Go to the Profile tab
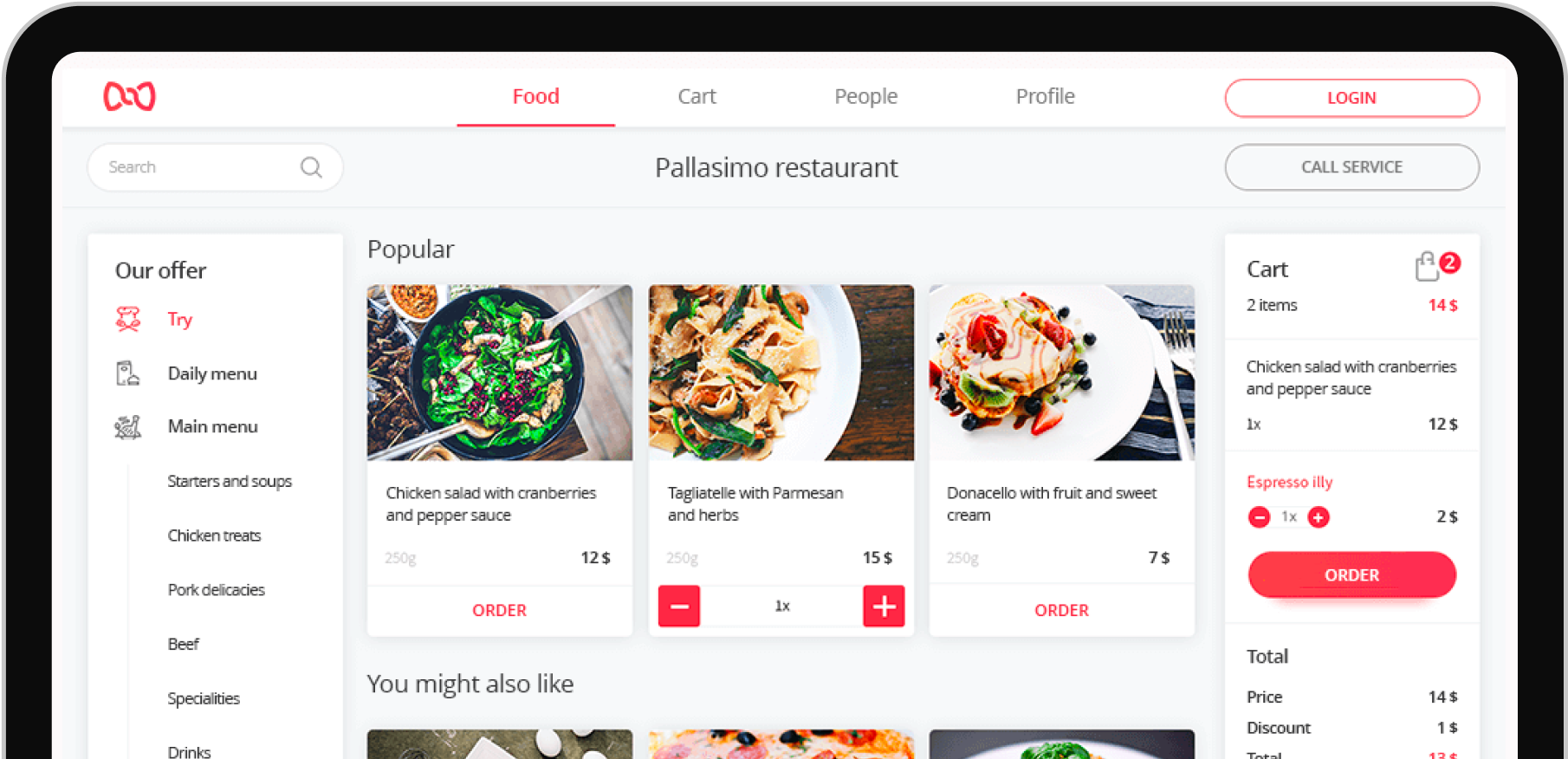1568x759 pixels. pos(1046,96)
